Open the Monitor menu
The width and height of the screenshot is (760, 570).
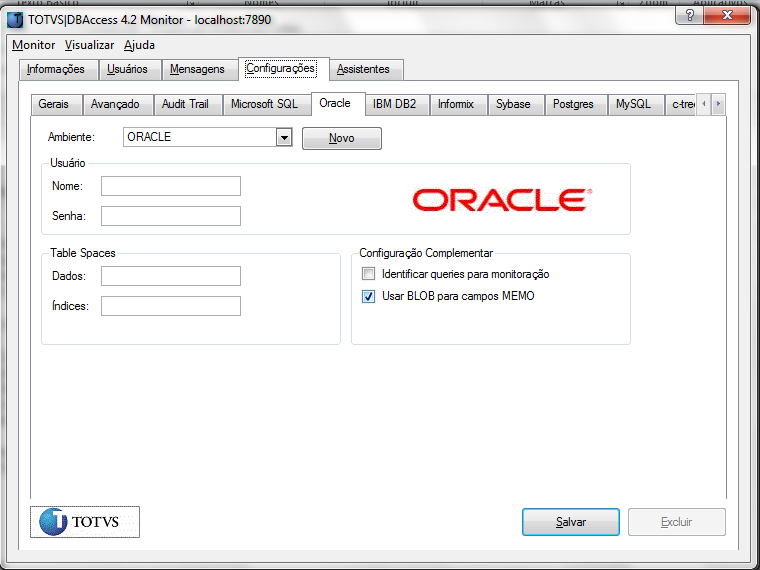(33, 45)
